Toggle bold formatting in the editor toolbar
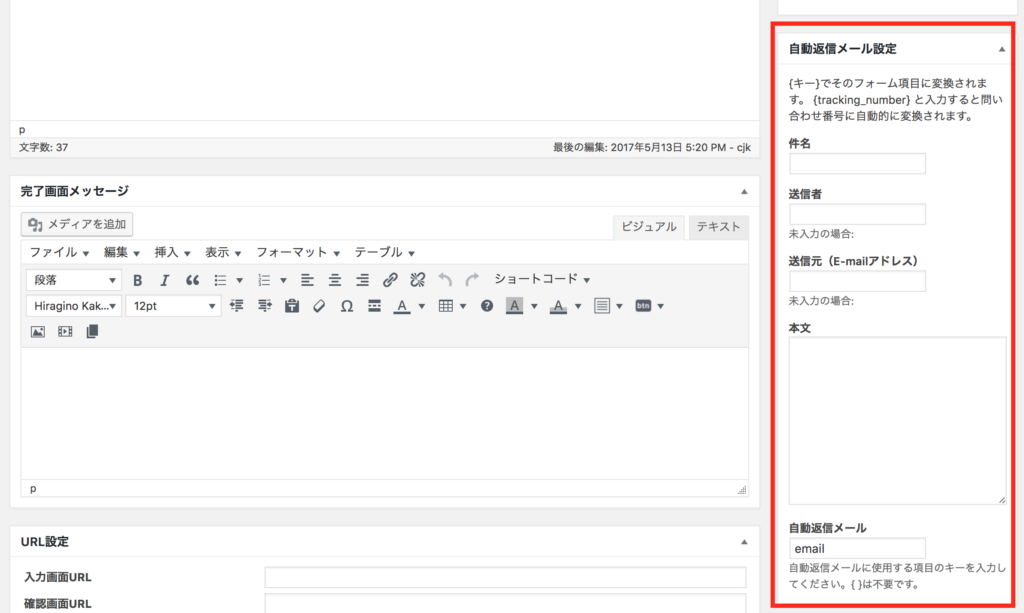Image resolution: width=1024 pixels, height=613 pixels. click(138, 280)
